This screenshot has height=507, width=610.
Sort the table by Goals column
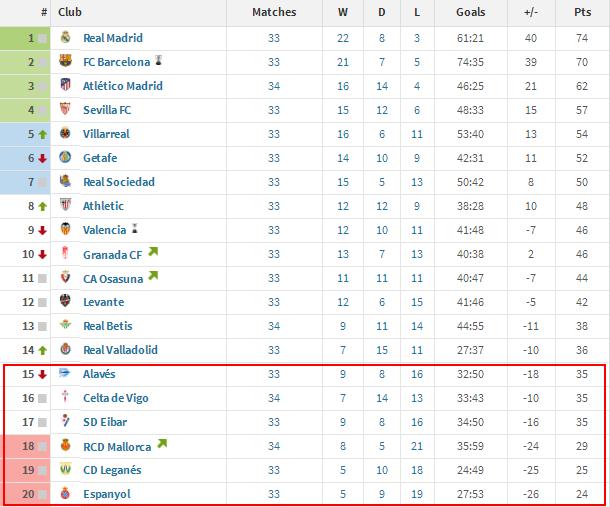pos(469,12)
